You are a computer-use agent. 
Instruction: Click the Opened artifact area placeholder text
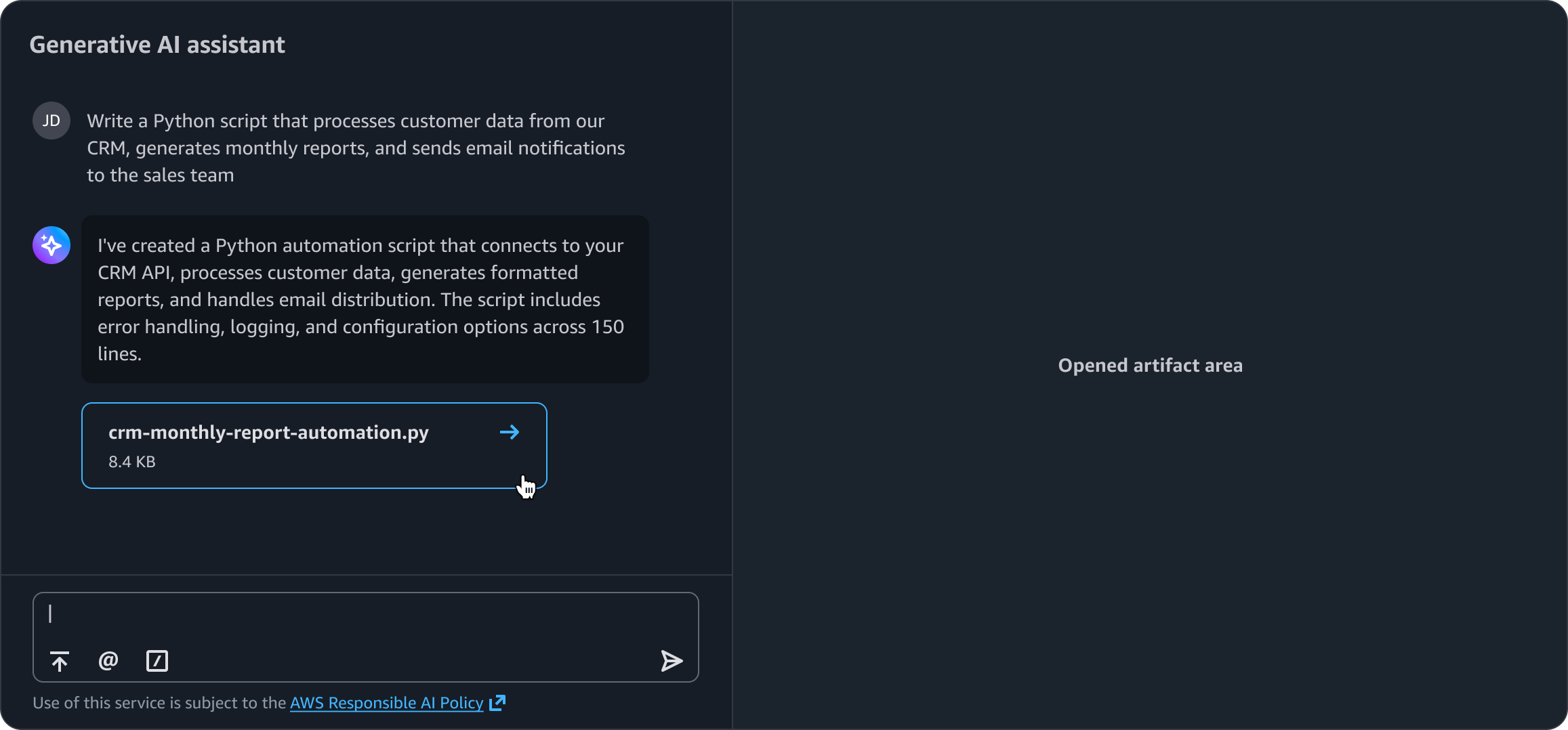pyautogui.click(x=1150, y=366)
